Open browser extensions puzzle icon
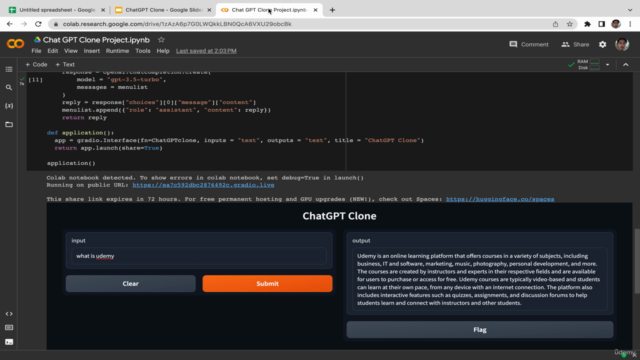 [587, 24]
